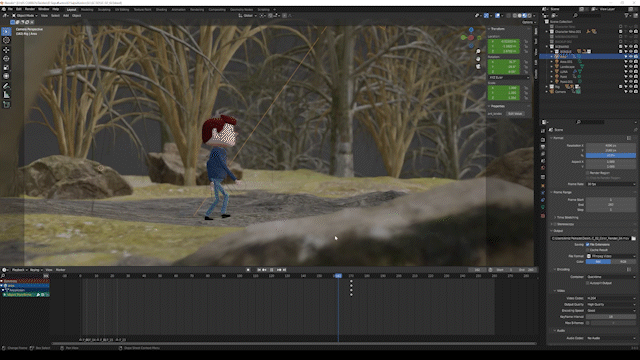The width and height of the screenshot is (640, 360).
Task: Open Format presets icon in Format panel
Action: (x=629, y=138)
